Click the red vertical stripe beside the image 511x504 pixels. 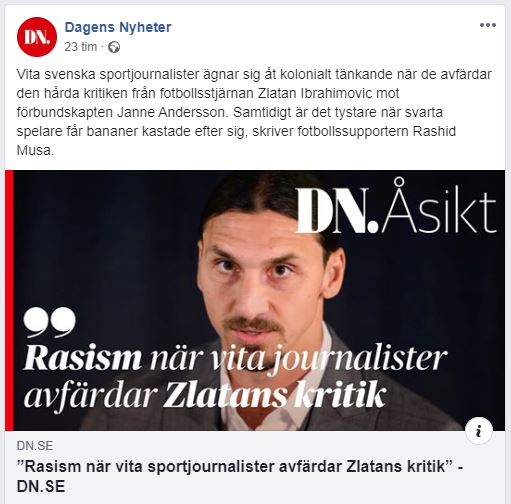pos(9,301)
